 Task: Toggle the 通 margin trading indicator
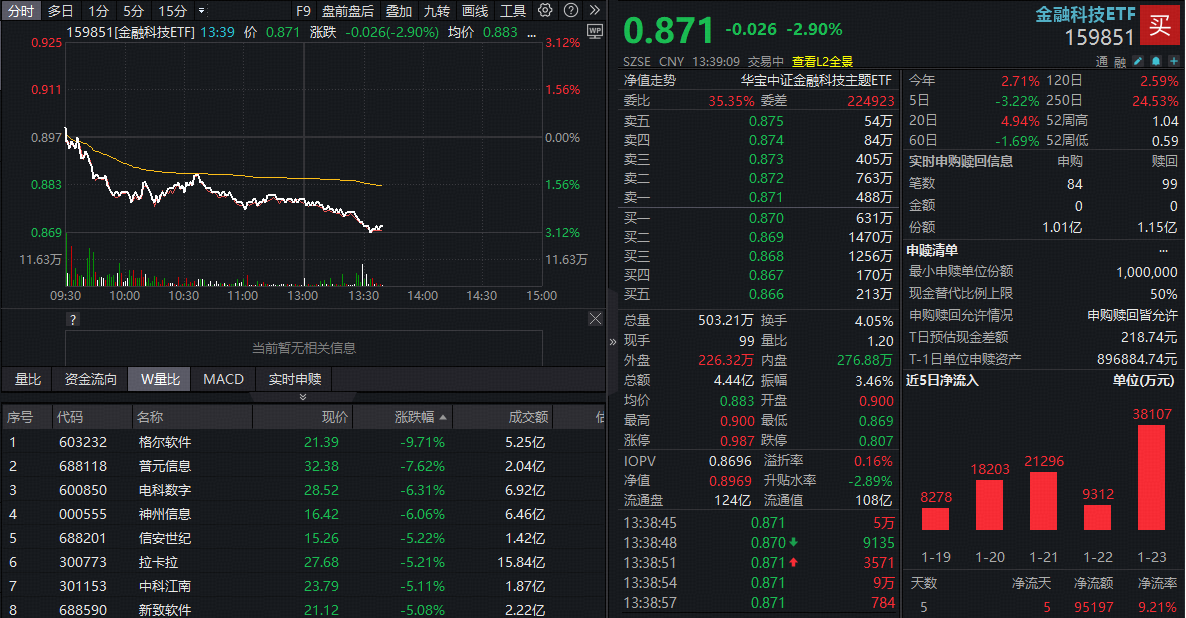click(x=1101, y=62)
